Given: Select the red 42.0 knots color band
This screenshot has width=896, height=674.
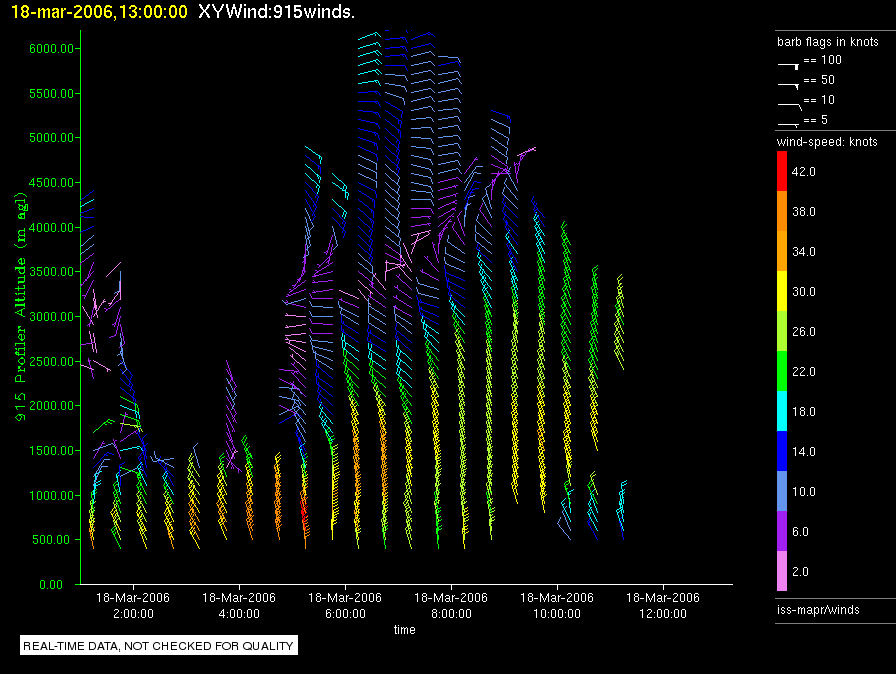Looking at the screenshot, I should (x=782, y=171).
